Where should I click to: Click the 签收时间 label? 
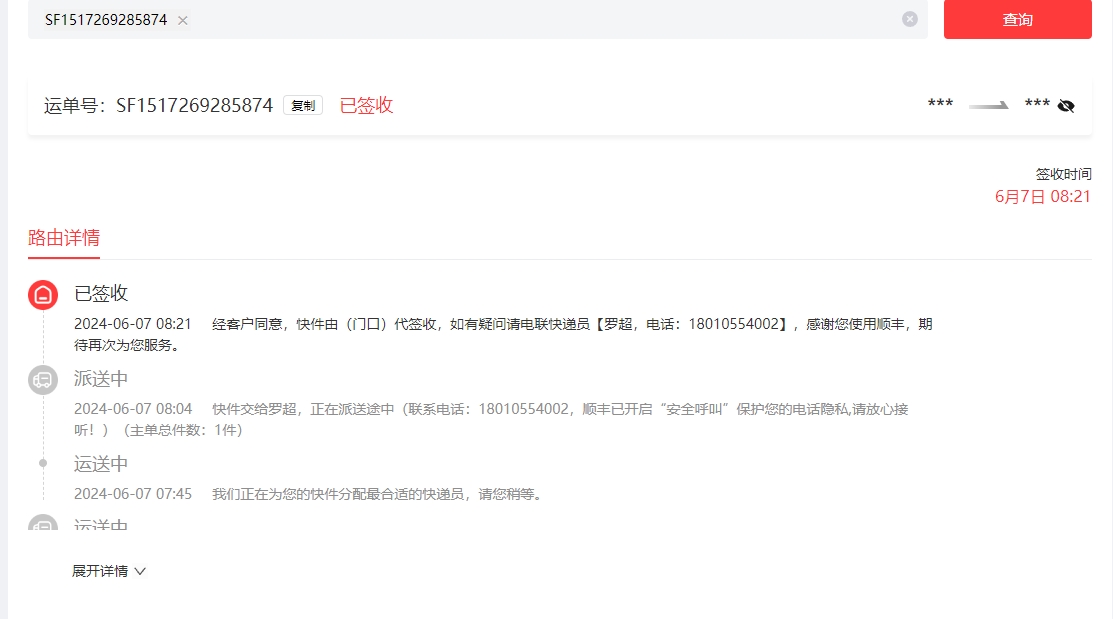click(1063, 174)
